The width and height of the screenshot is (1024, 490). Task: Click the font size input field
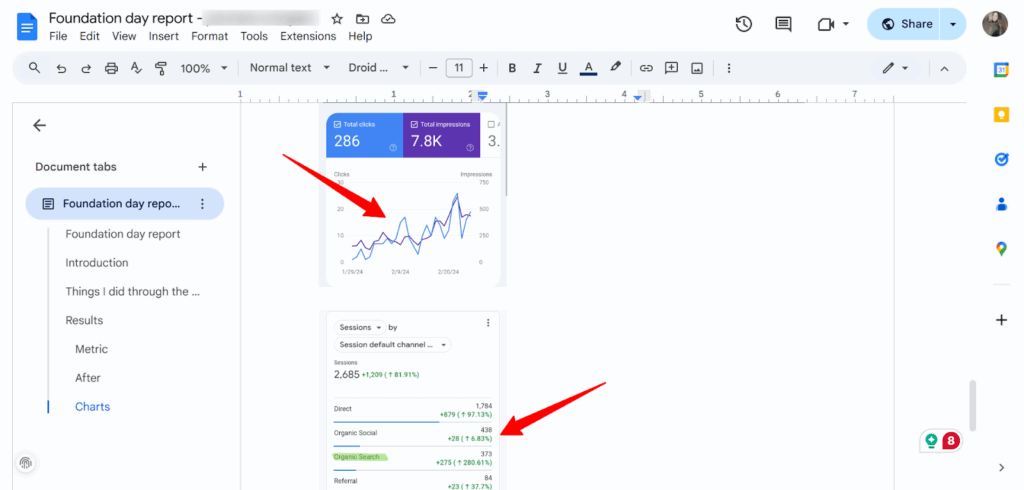(x=458, y=68)
